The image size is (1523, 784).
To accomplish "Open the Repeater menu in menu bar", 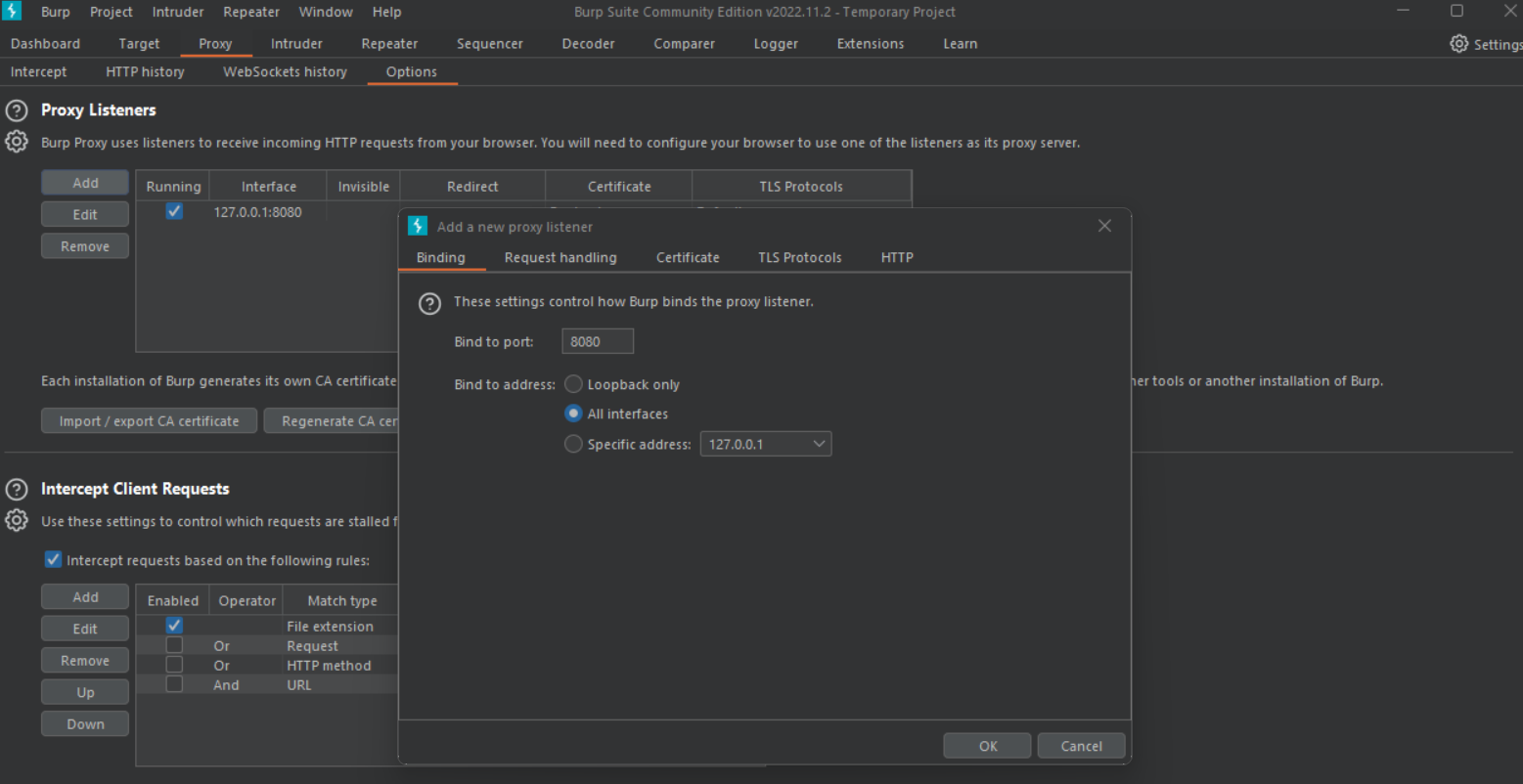I will [251, 12].
